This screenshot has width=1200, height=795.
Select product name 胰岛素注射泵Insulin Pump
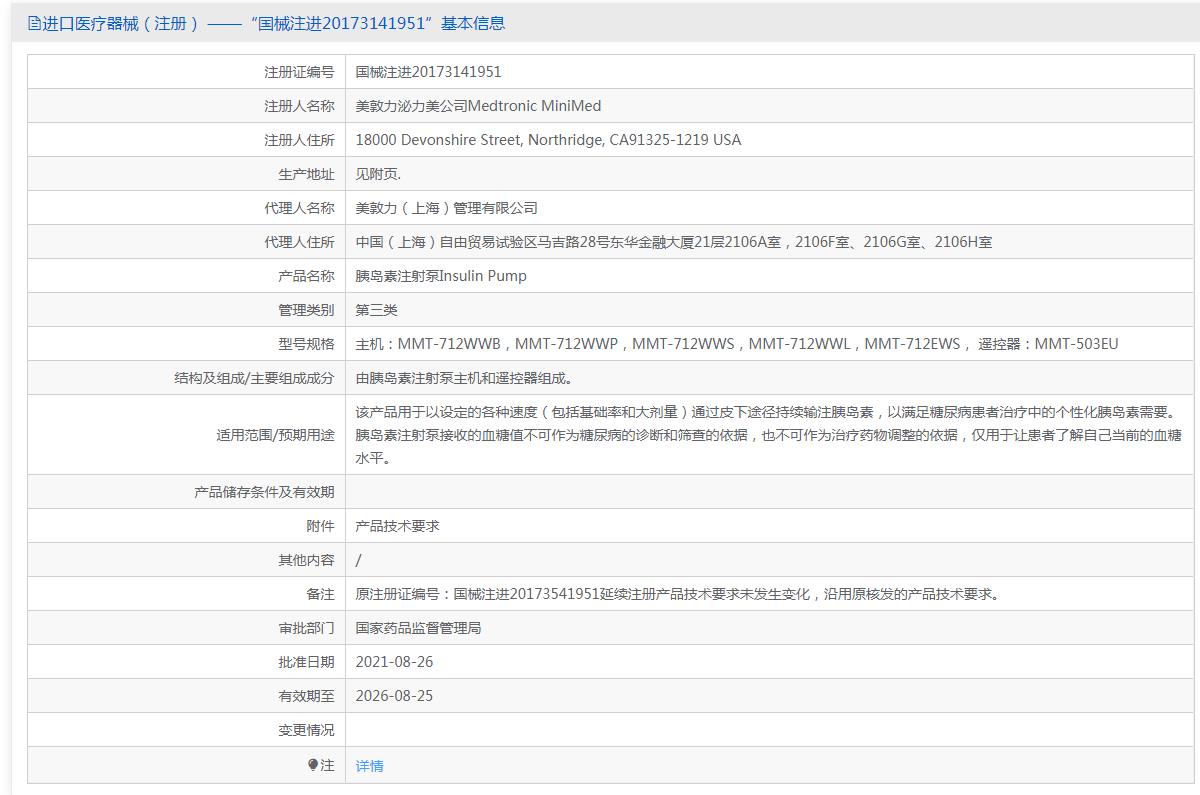441,276
